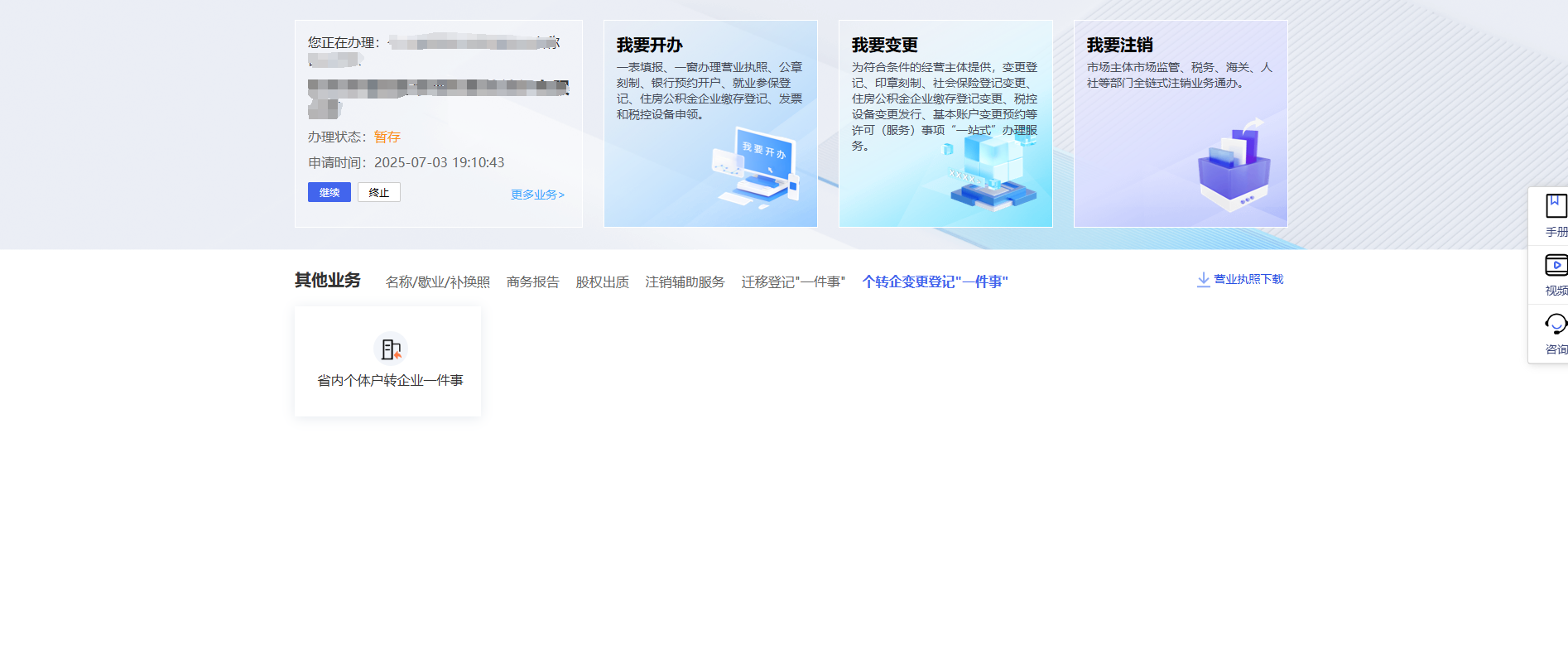Select 个转企变更登记"一件事" tab

[x=936, y=282]
